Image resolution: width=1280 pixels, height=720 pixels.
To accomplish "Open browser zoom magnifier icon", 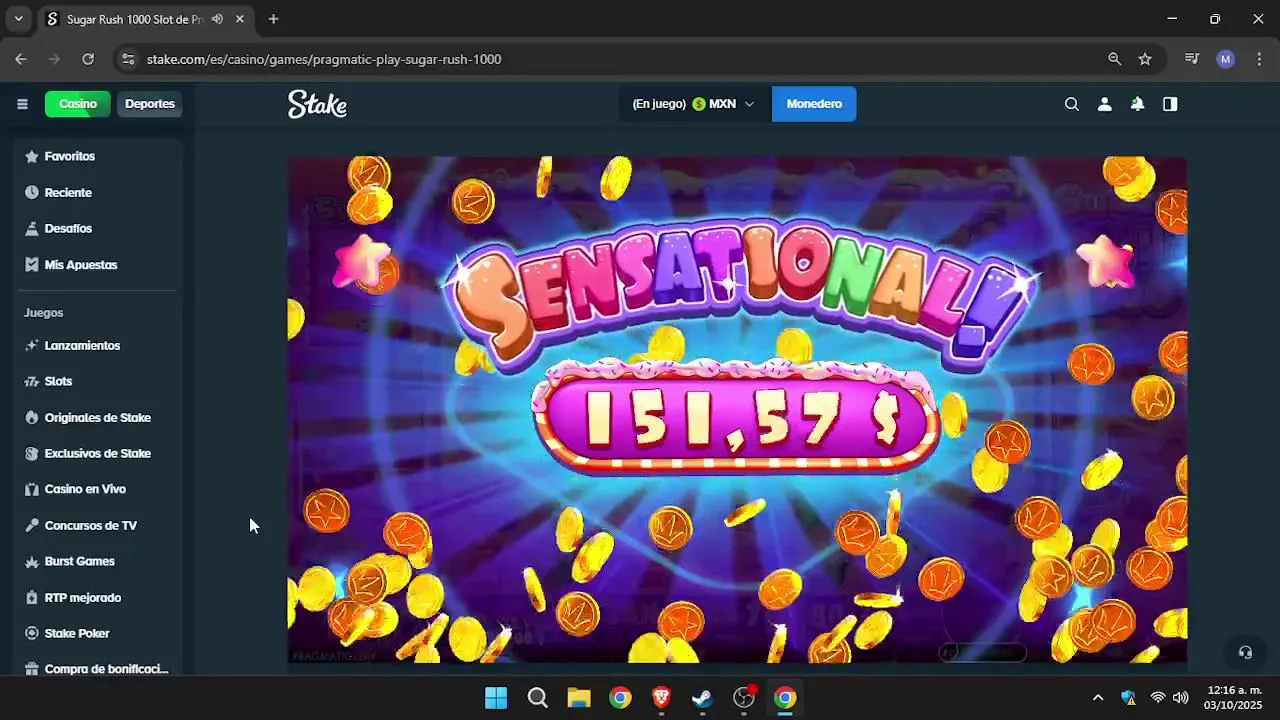I will pyautogui.click(x=1115, y=59).
